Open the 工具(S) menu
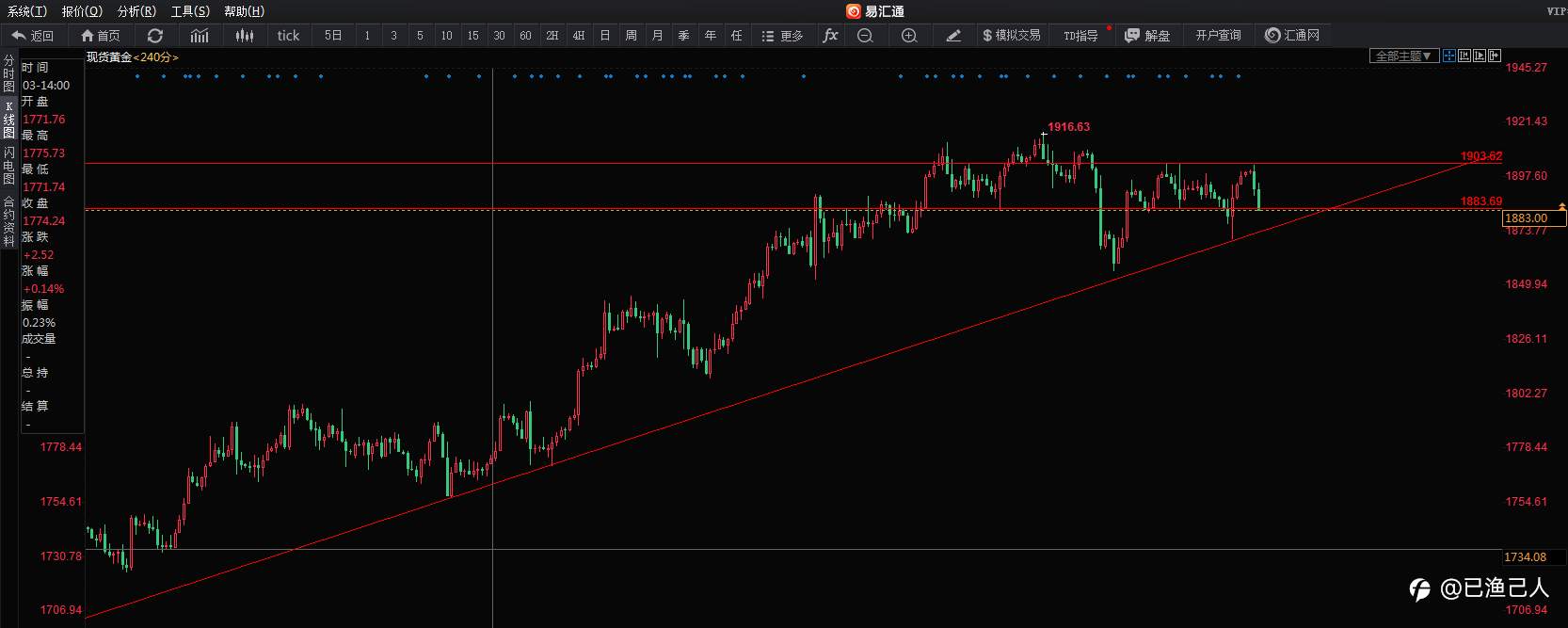 pyautogui.click(x=190, y=11)
